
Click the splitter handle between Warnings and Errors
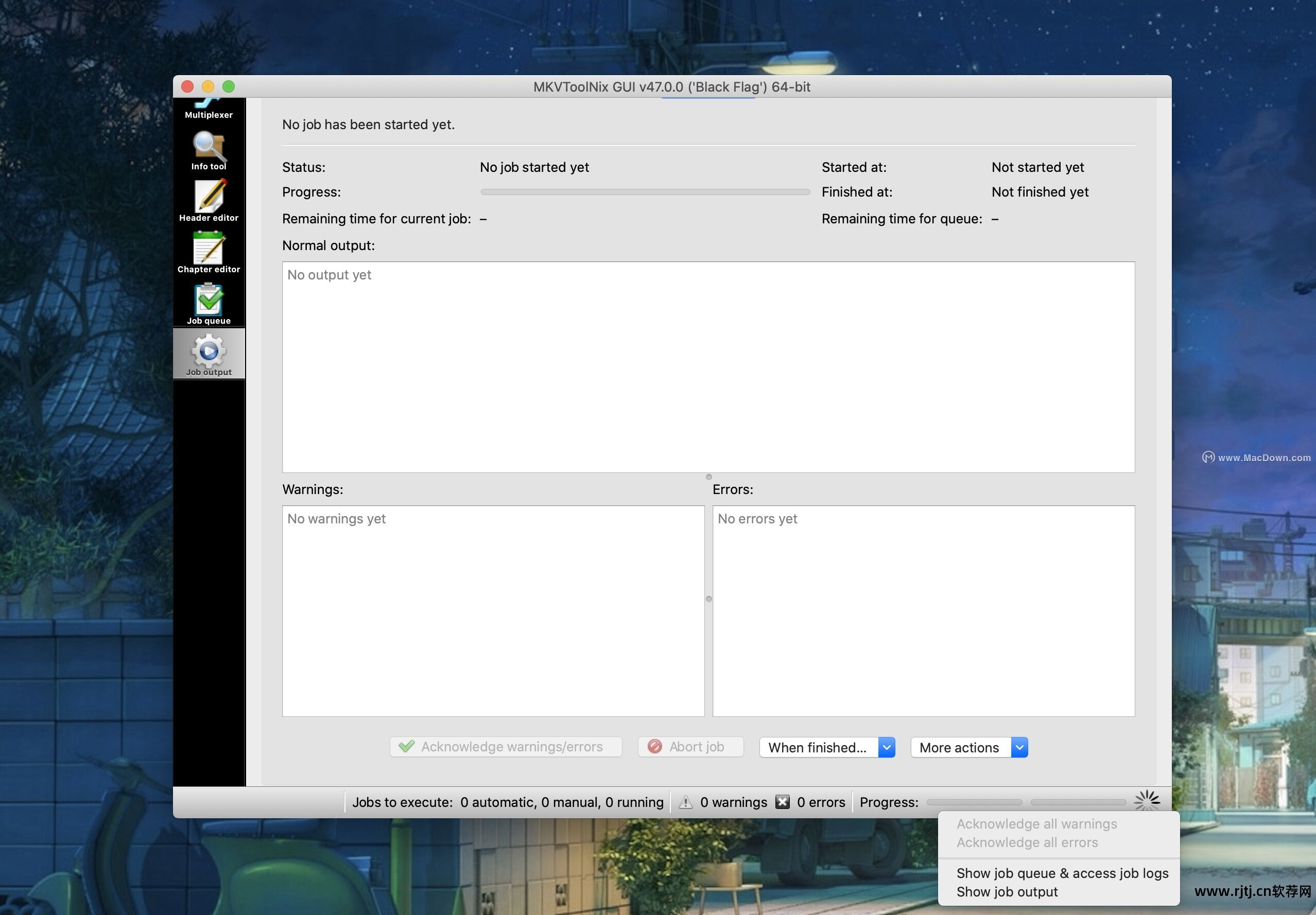point(709,599)
